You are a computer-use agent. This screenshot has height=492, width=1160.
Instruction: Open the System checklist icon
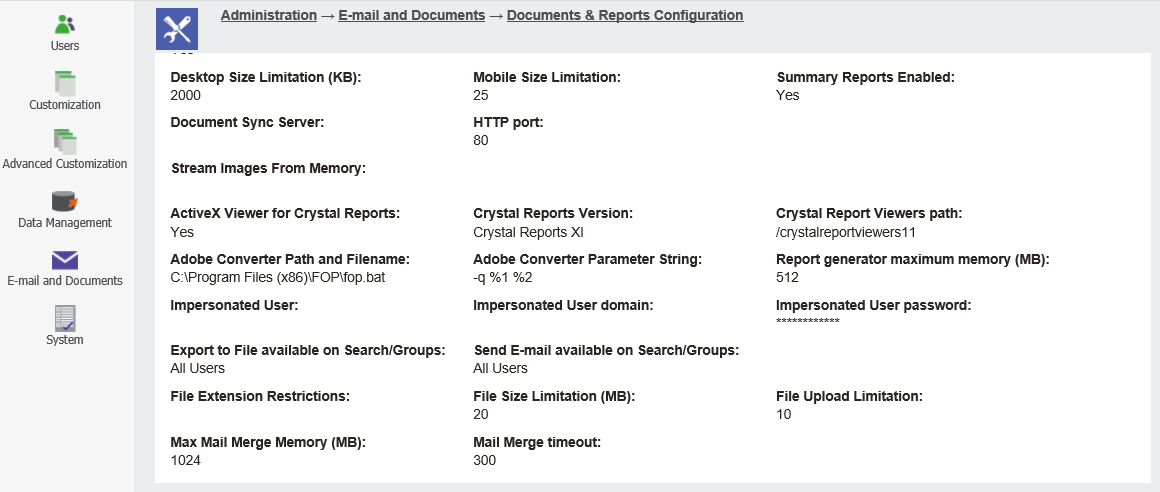(x=65, y=318)
